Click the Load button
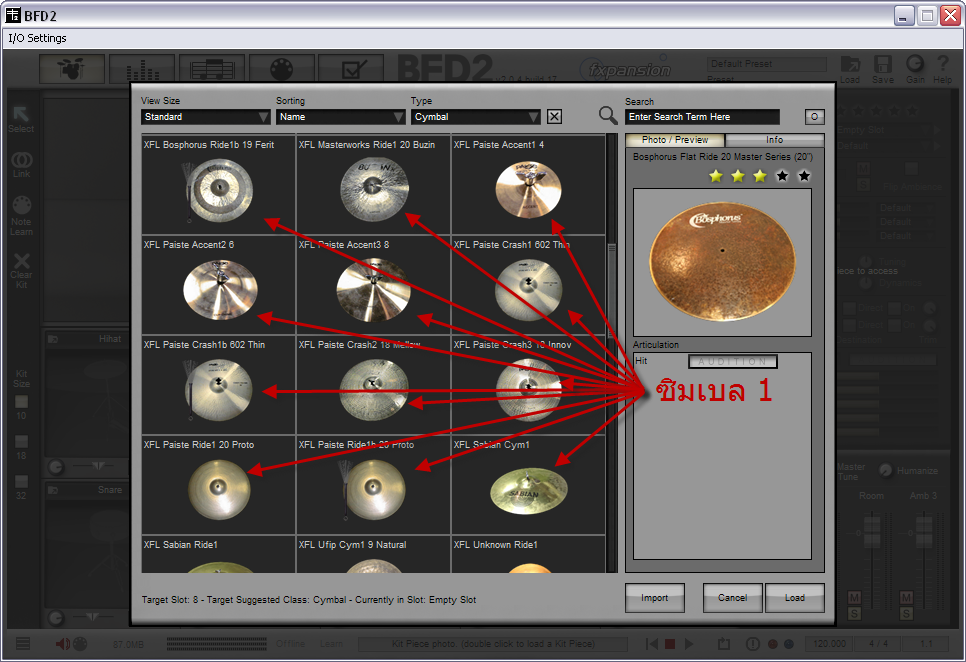Screen dimensions: 966x662 pyautogui.click(x=795, y=598)
